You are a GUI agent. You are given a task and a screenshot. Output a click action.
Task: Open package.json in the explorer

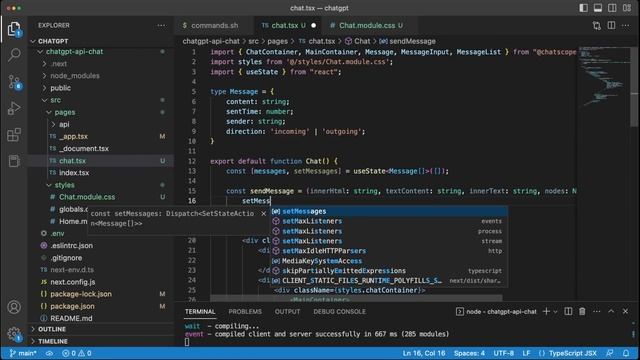tap(72, 306)
